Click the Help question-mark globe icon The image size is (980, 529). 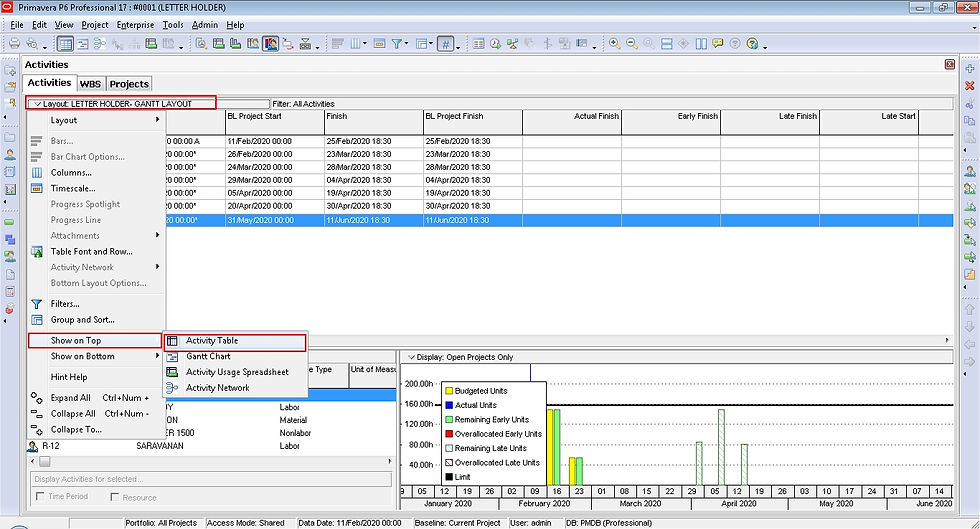(752, 44)
